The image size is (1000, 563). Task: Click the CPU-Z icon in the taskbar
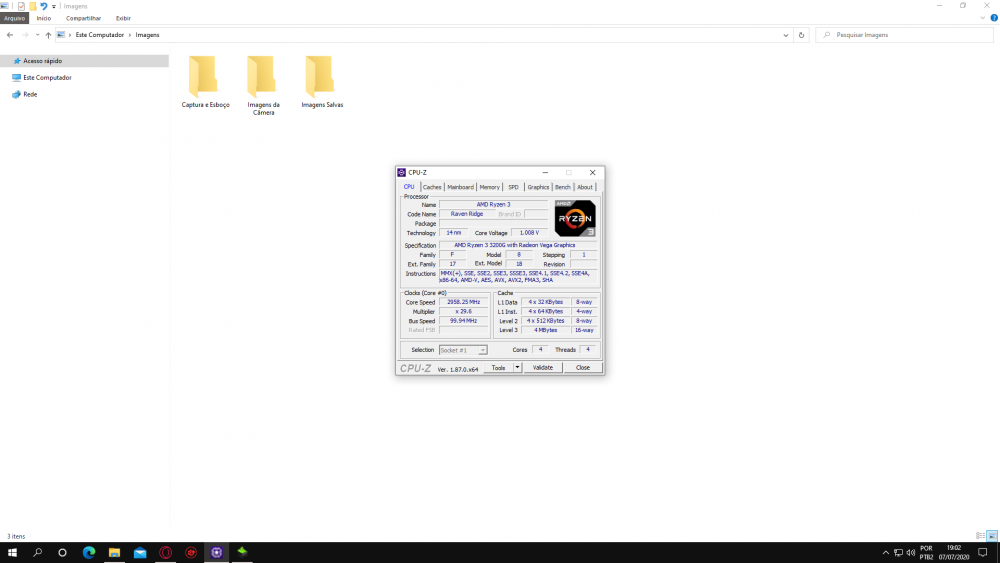click(217, 552)
